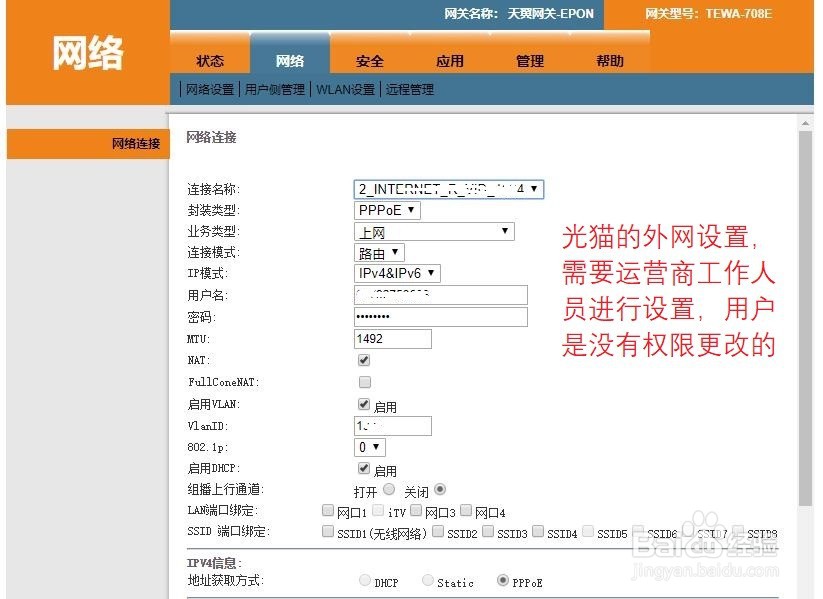Select 打开 for 组播上行通道
The height and width of the screenshot is (599, 823).
390,491
